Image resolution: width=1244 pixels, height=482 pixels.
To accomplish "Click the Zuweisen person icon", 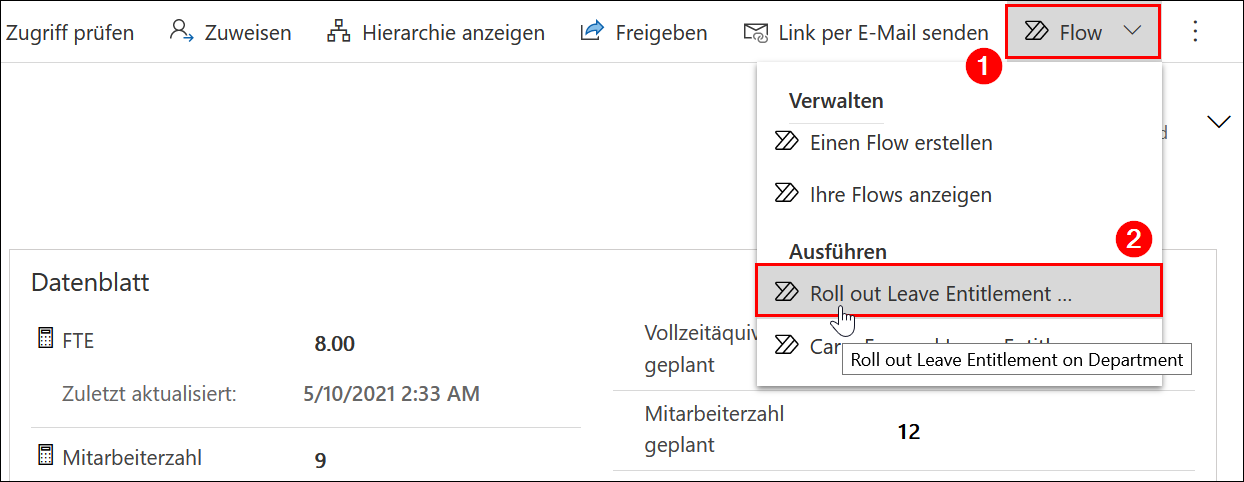I will tap(181, 31).
